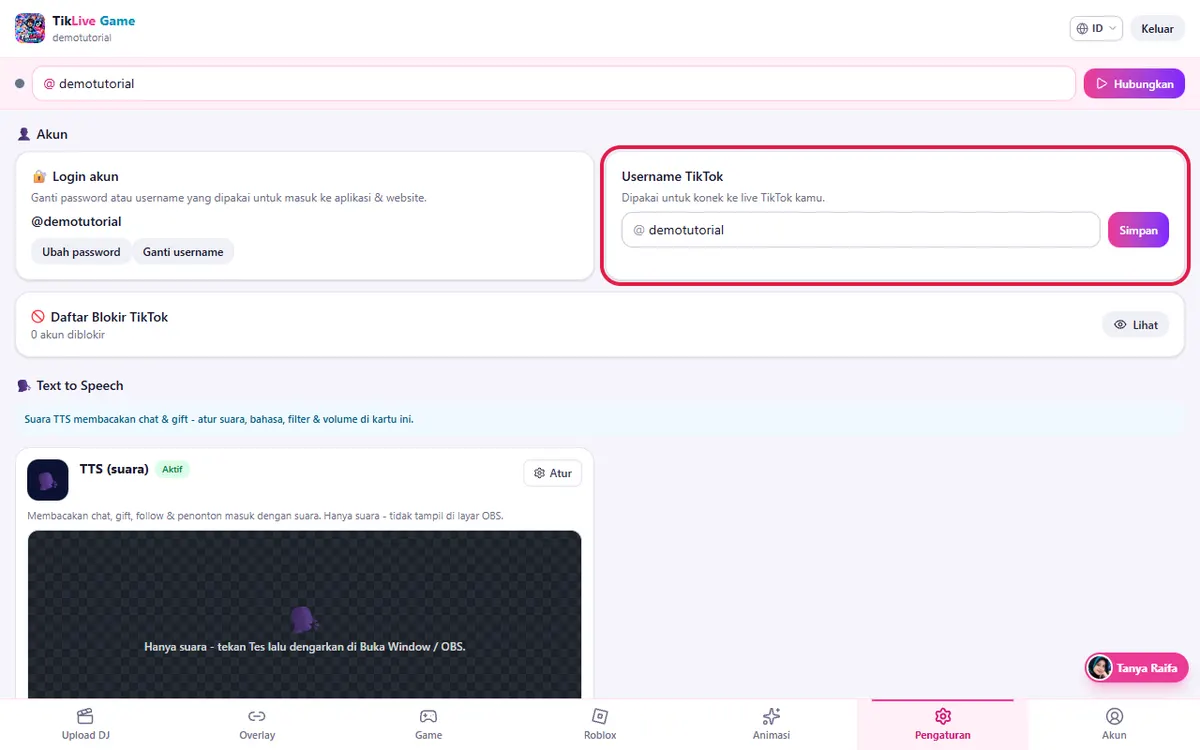Click the TTS (suara) voice icon

coord(48,480)
